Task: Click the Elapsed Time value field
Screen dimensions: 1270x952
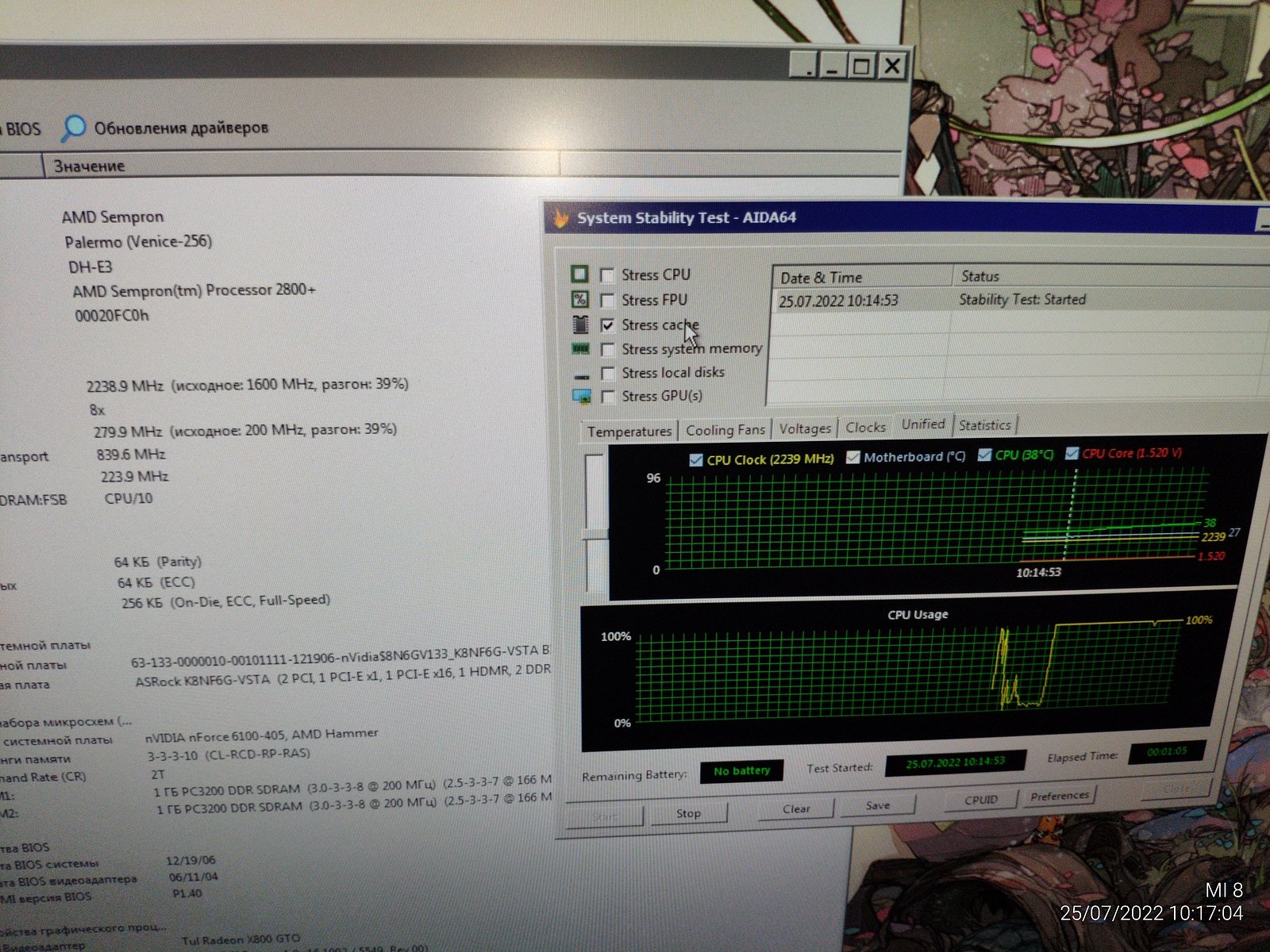Action: (1167, 751)
